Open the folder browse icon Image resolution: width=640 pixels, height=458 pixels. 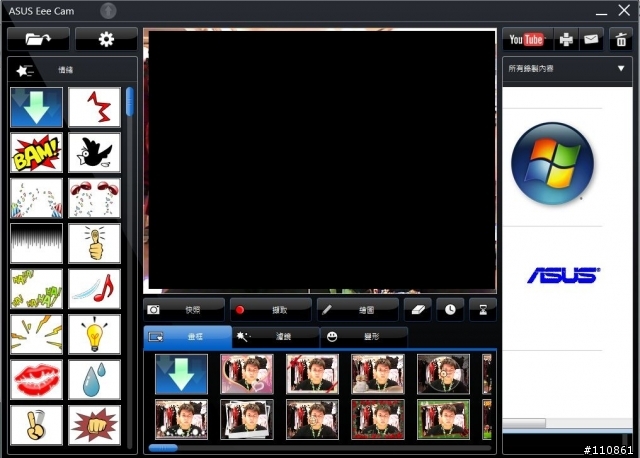38,39
